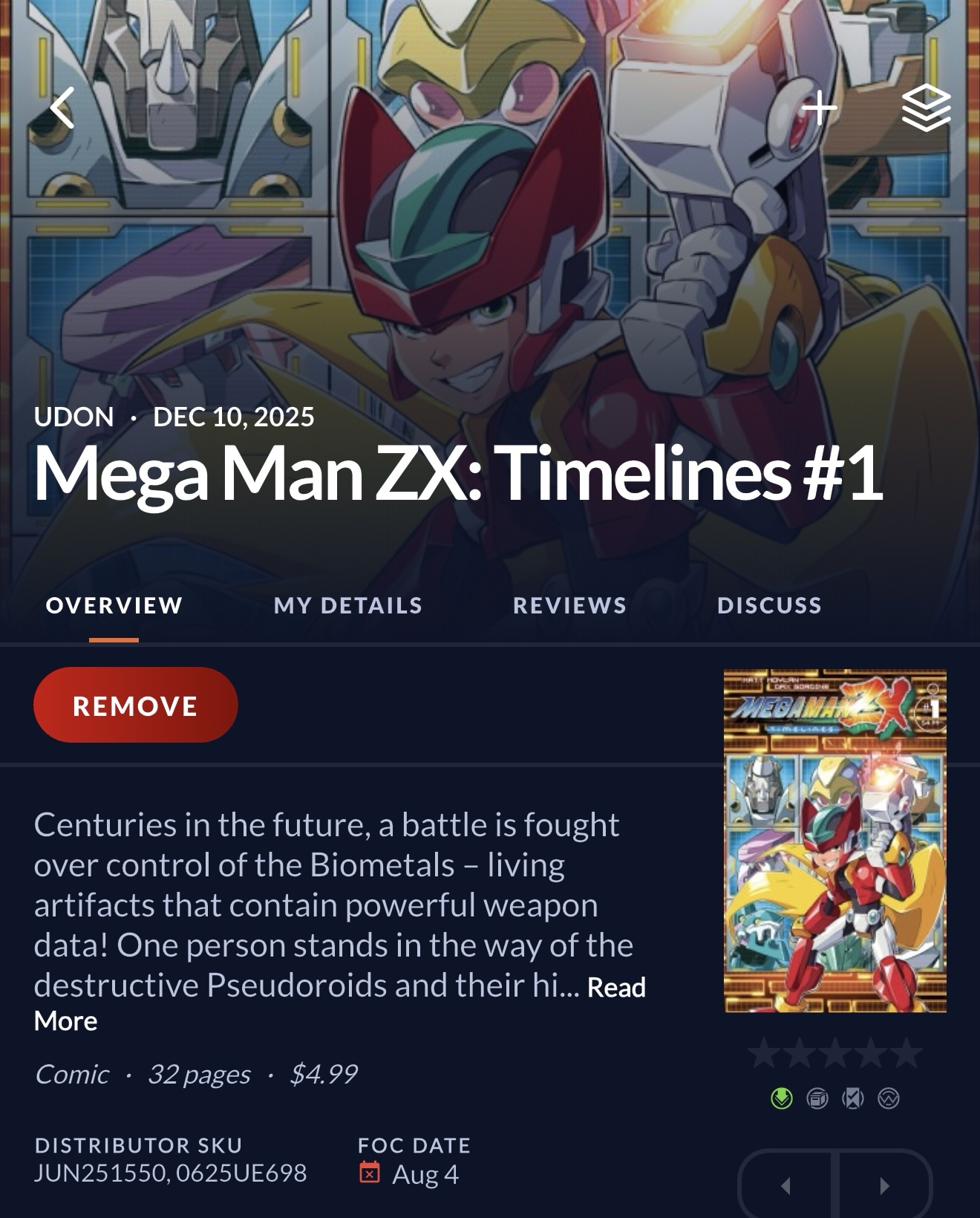Rate the comic five stars
980x1218 pixels.
906,1053
